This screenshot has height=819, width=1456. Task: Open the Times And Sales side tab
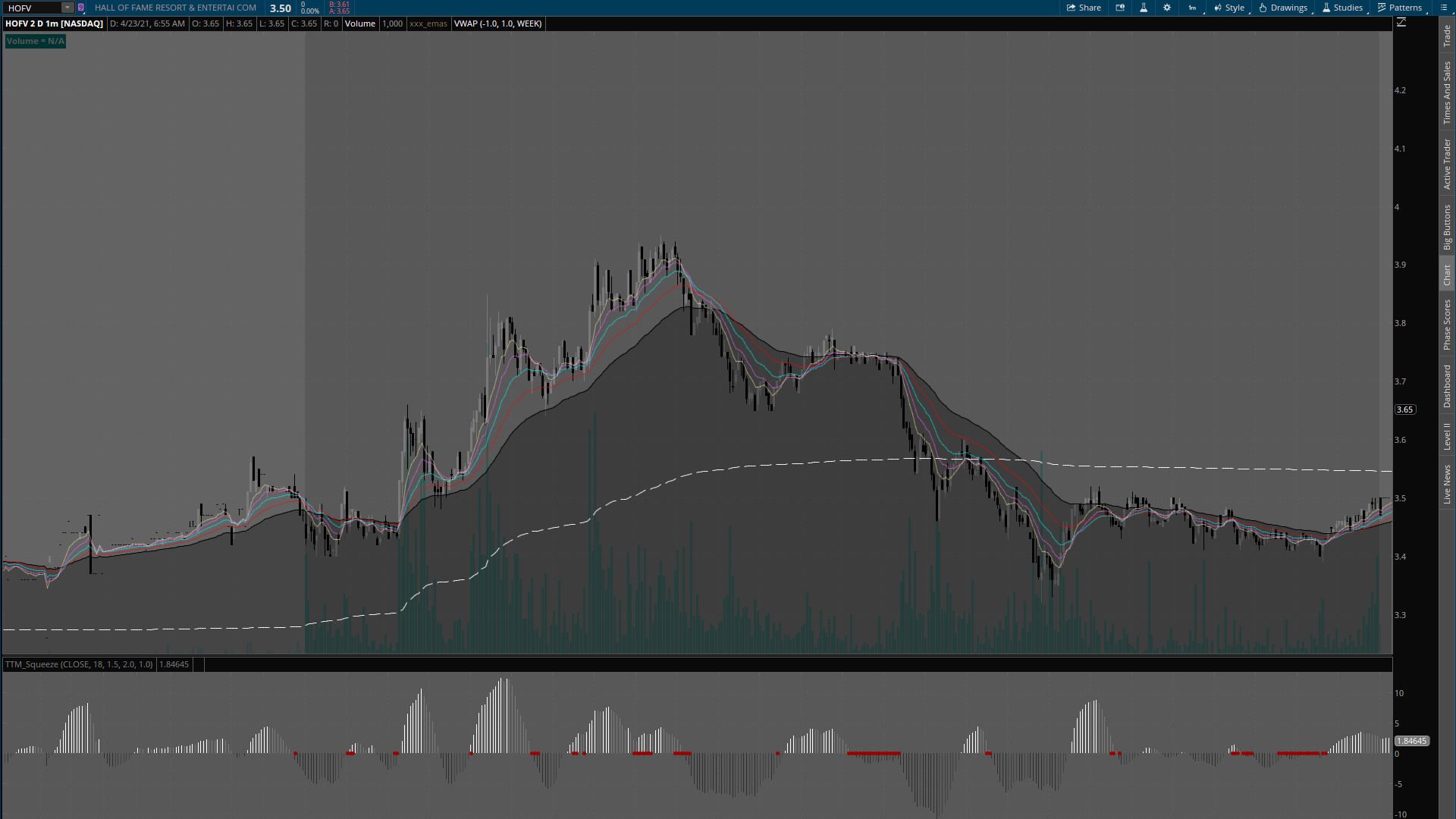click(x=1447, y=93)
